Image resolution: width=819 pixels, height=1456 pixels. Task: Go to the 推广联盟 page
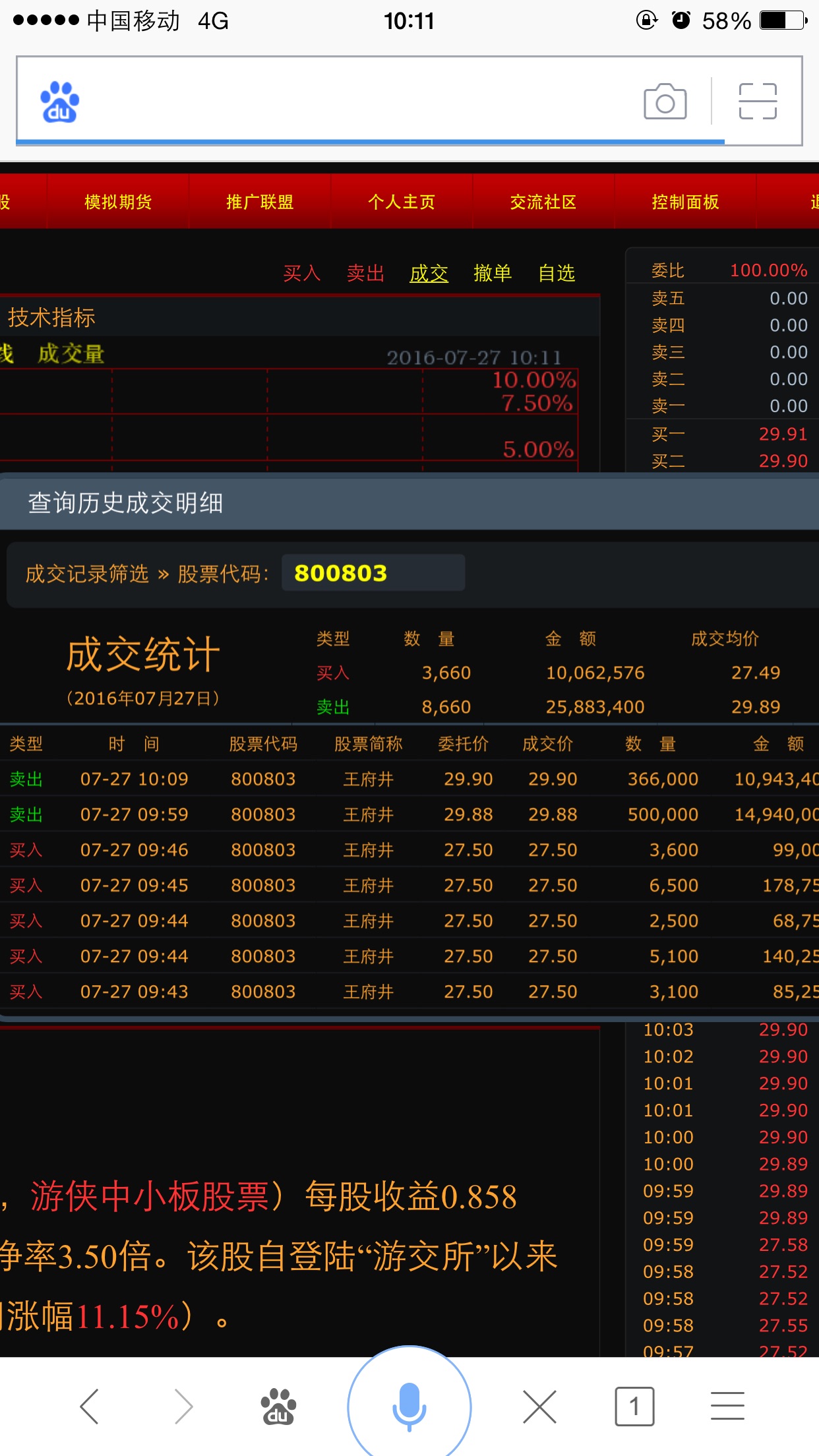click(x=260, y=202)
